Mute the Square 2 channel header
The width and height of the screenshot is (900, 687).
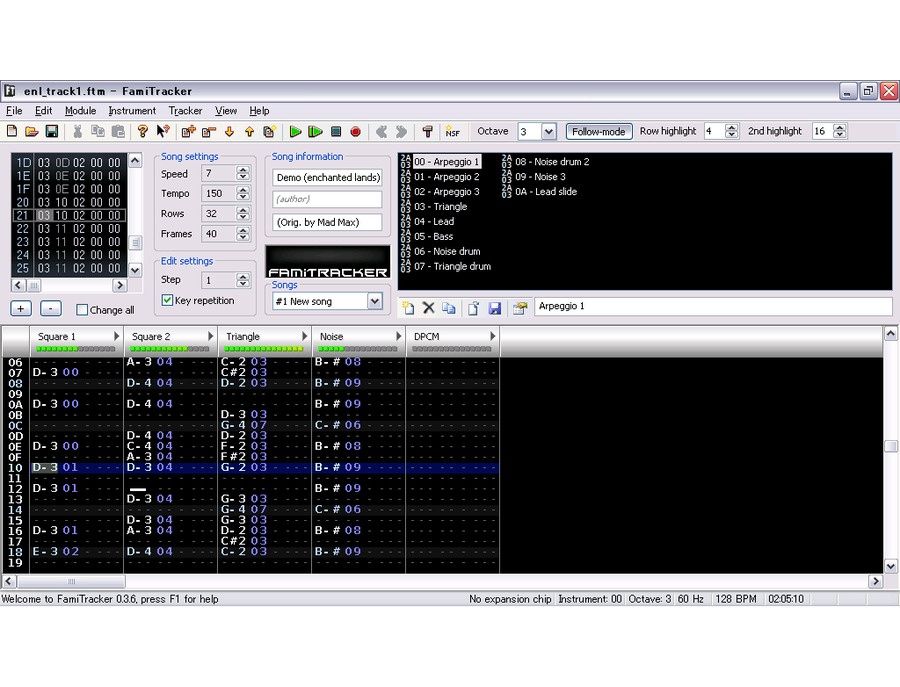pos(151,336)
